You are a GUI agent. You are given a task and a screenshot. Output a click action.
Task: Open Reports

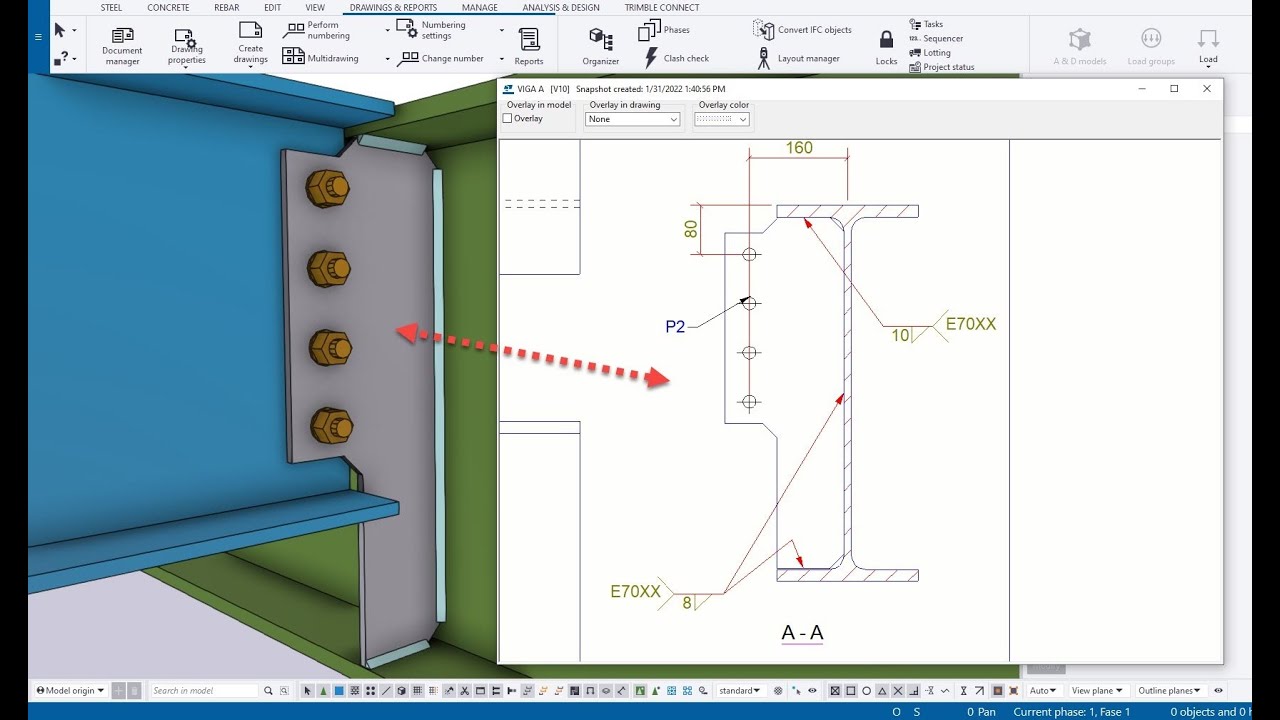point(529,46)
